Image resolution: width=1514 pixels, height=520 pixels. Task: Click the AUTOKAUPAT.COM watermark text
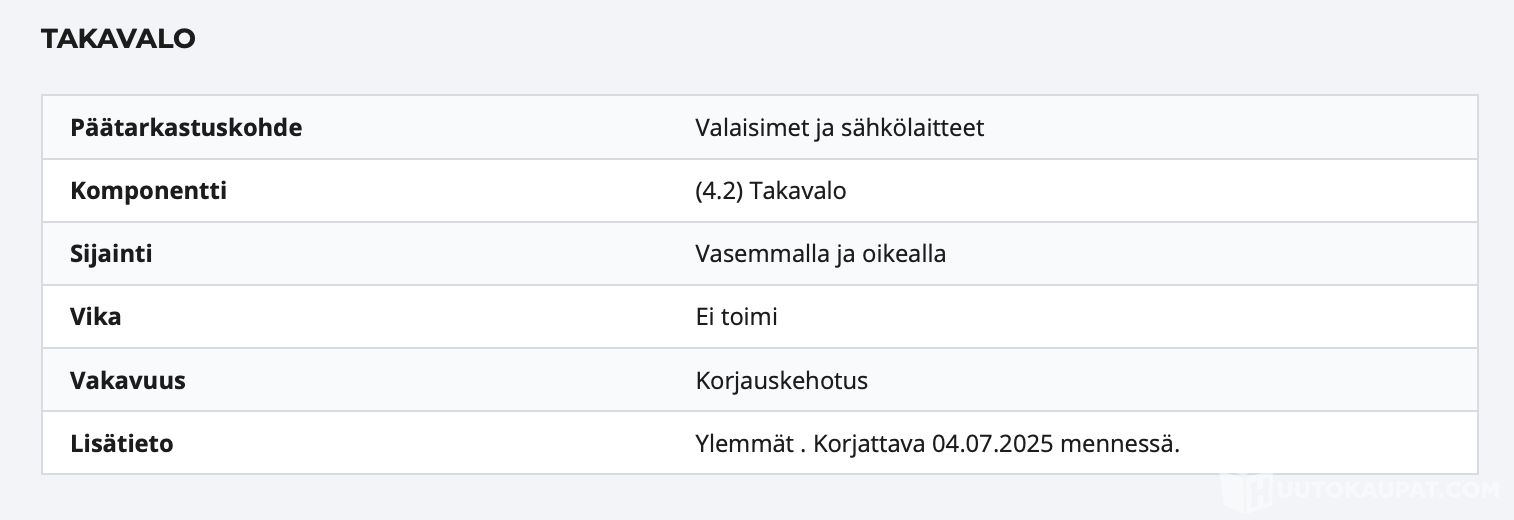(1386, 491)
